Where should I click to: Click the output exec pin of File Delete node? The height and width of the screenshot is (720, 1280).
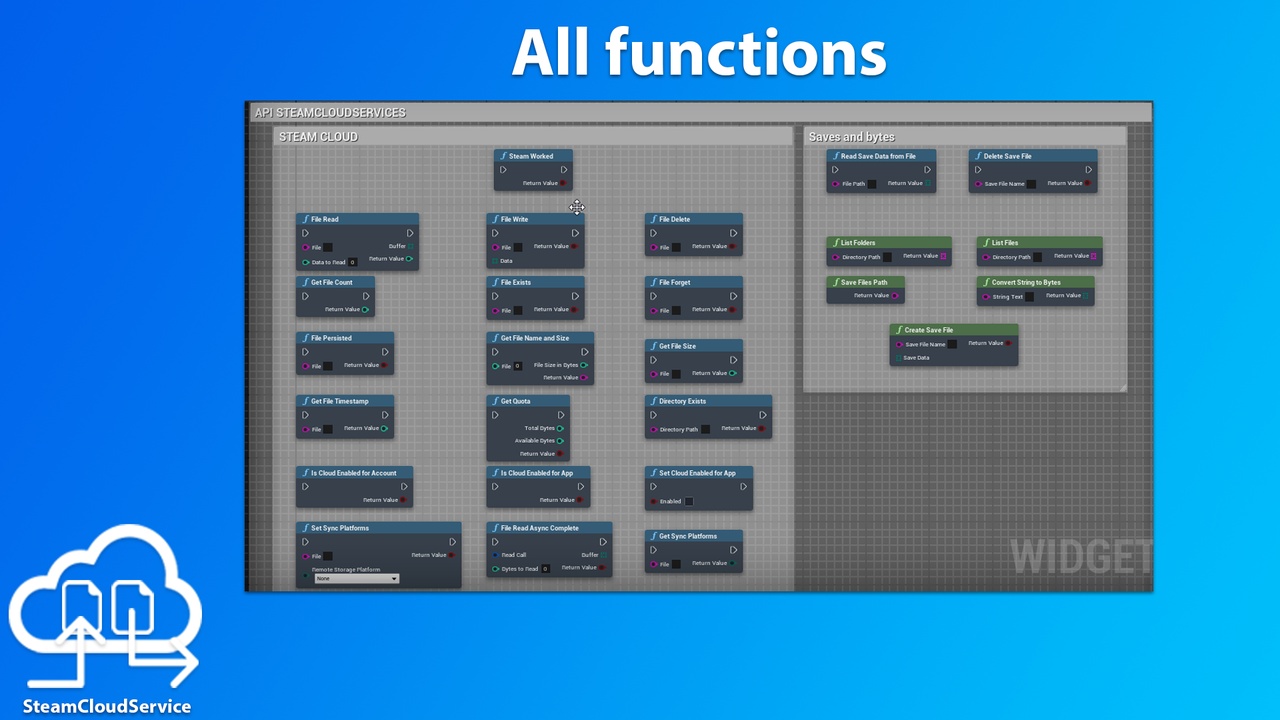[x=734, y=233]
